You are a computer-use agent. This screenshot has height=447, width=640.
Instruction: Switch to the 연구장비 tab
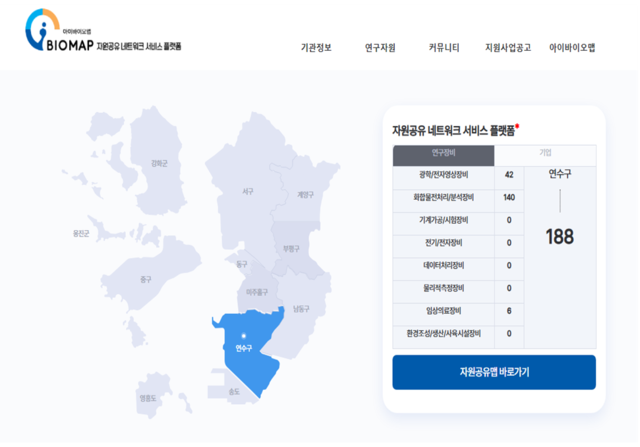tap(443, 156)
